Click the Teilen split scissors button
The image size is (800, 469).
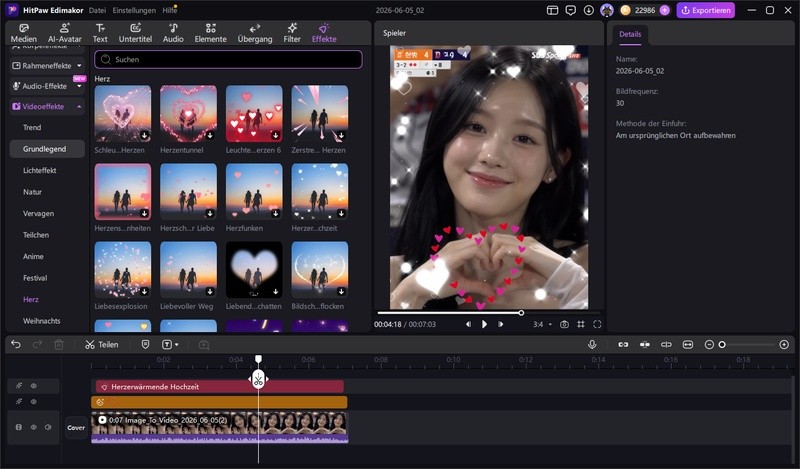point(102,344)
